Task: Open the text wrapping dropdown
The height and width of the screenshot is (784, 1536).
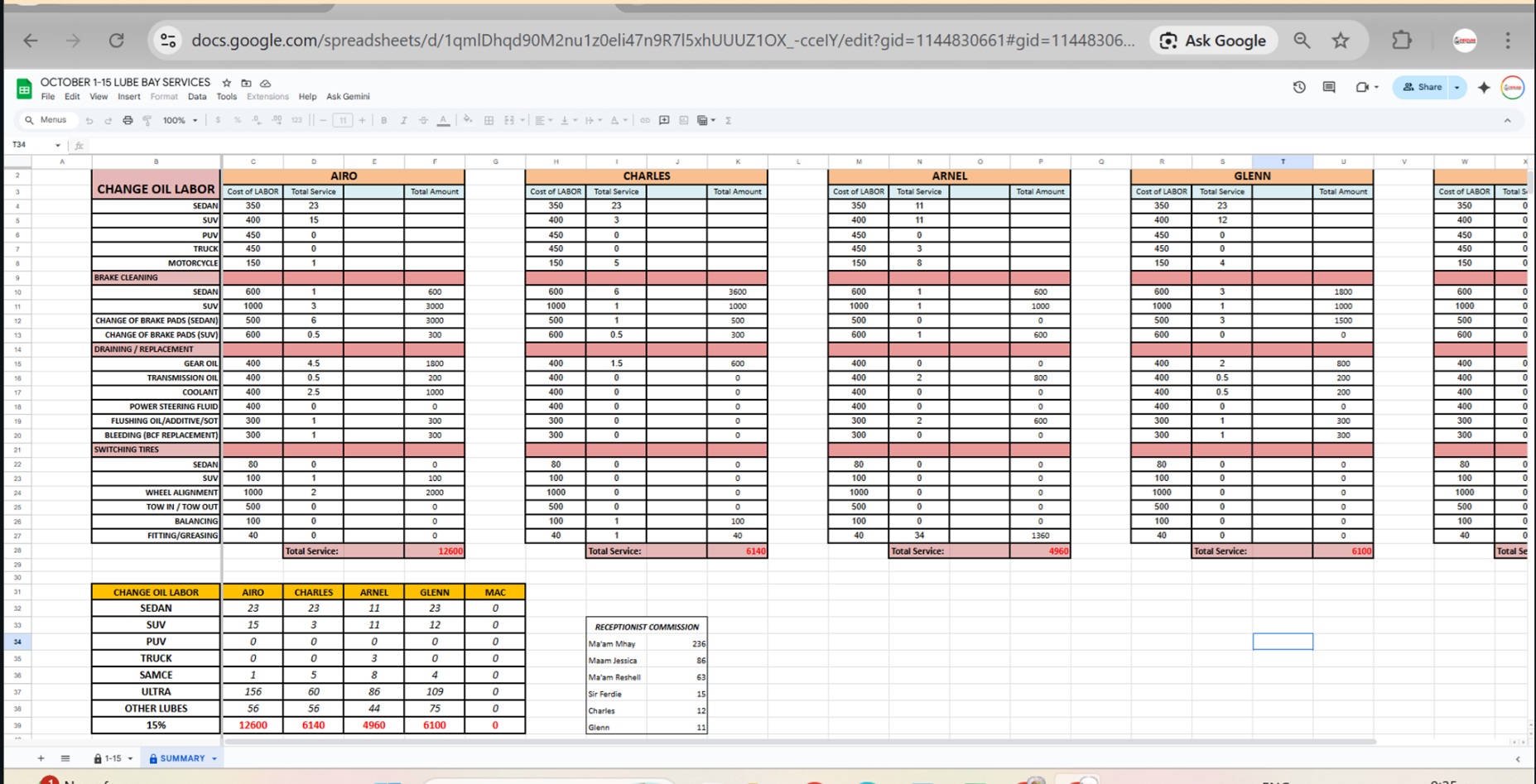Action: point(593,121)
